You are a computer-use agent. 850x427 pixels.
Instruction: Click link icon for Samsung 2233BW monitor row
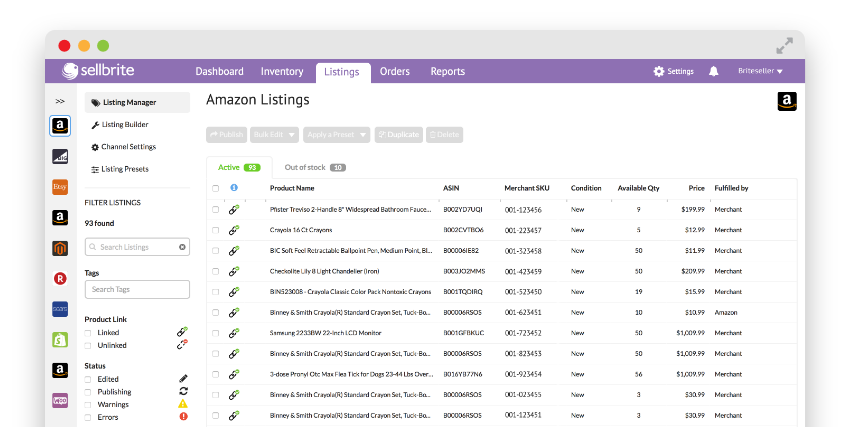pyautogui.click(x=234, y=333)
